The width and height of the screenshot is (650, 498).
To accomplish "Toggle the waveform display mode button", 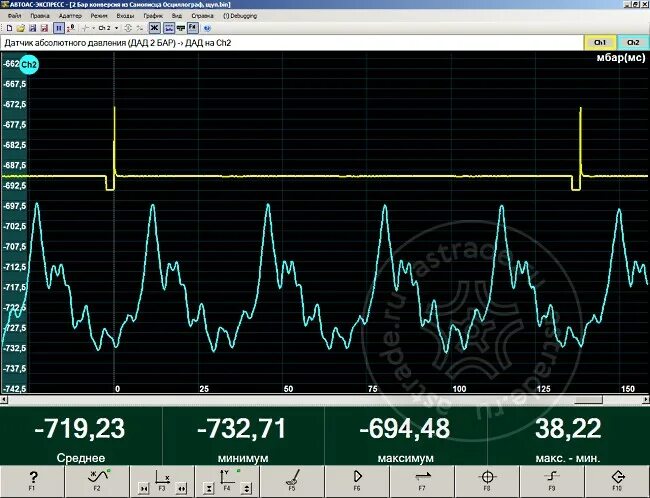I will 169,28.
